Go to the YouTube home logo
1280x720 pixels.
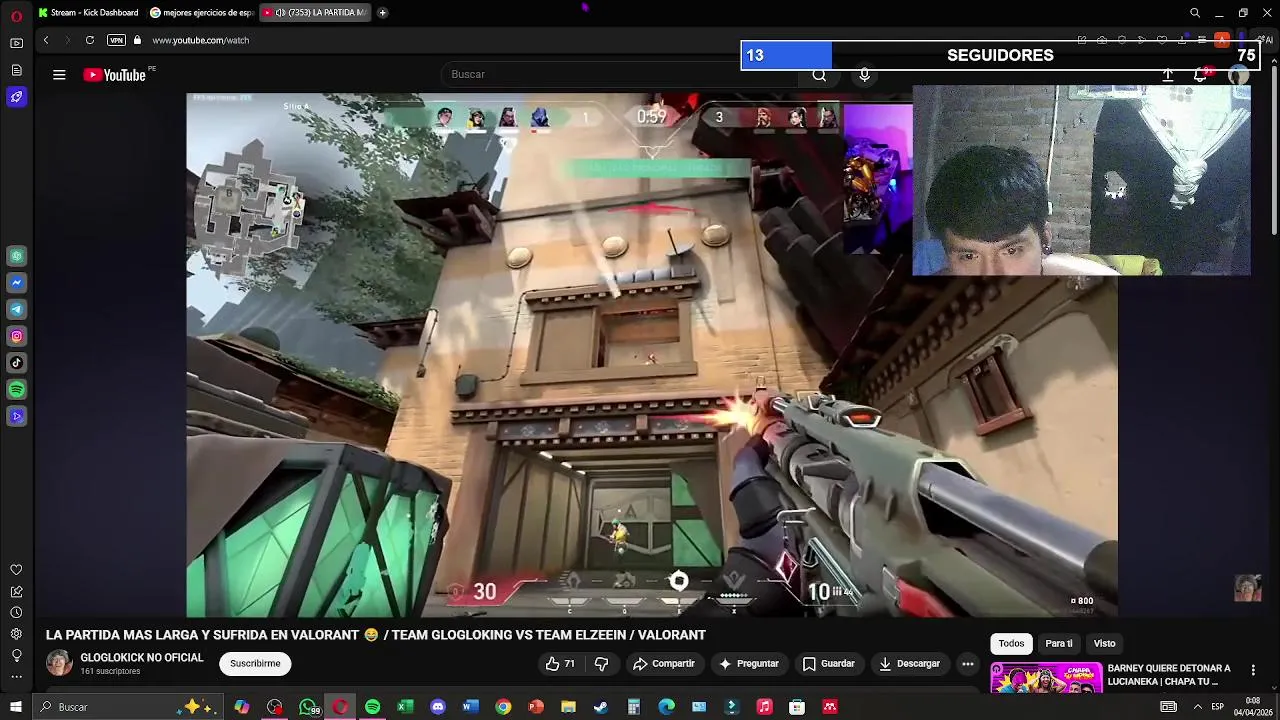point(115,75)
